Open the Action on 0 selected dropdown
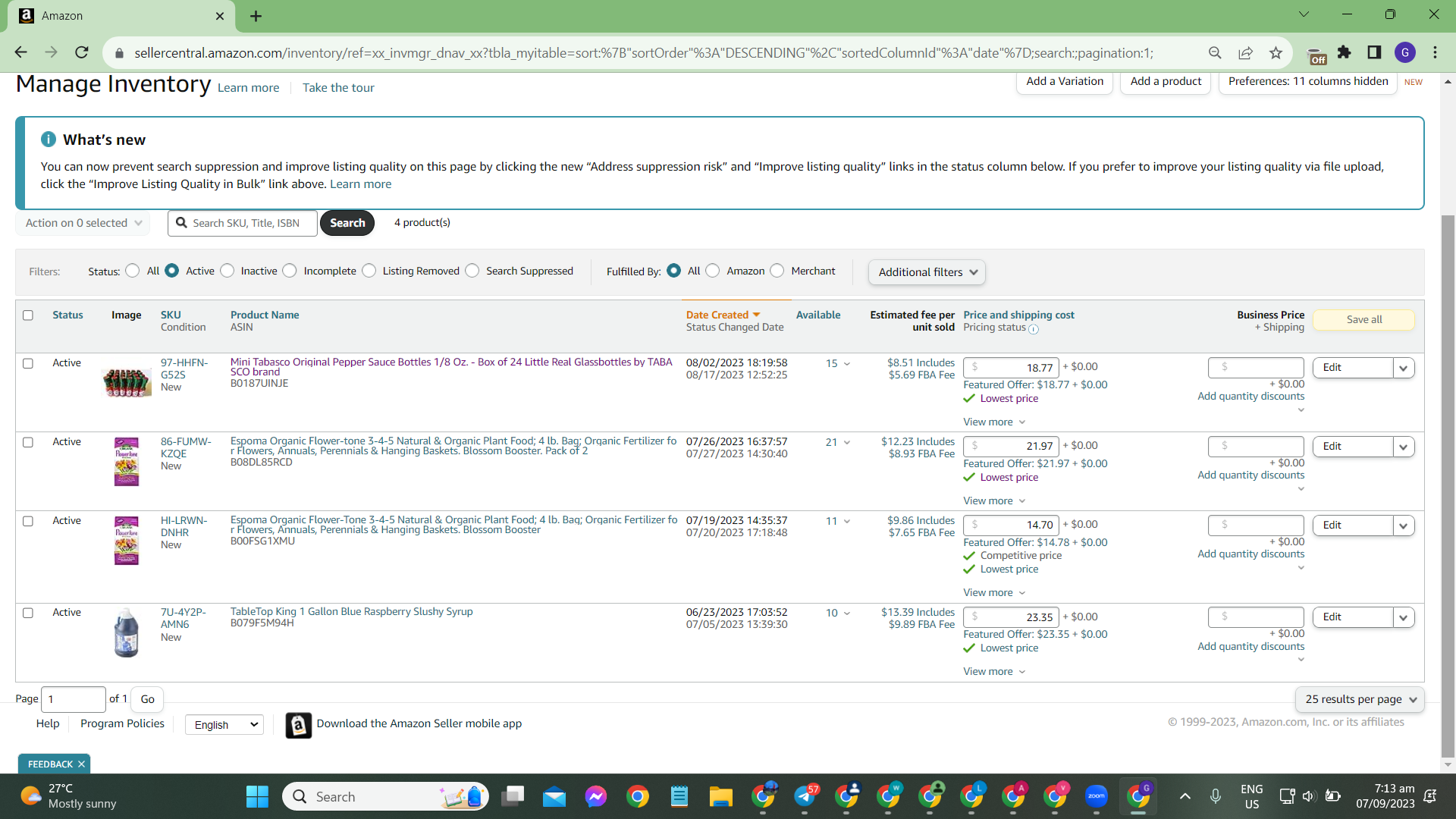This screenshot has width=1456, height=819. pyautogui.click(x=83, y=223)
